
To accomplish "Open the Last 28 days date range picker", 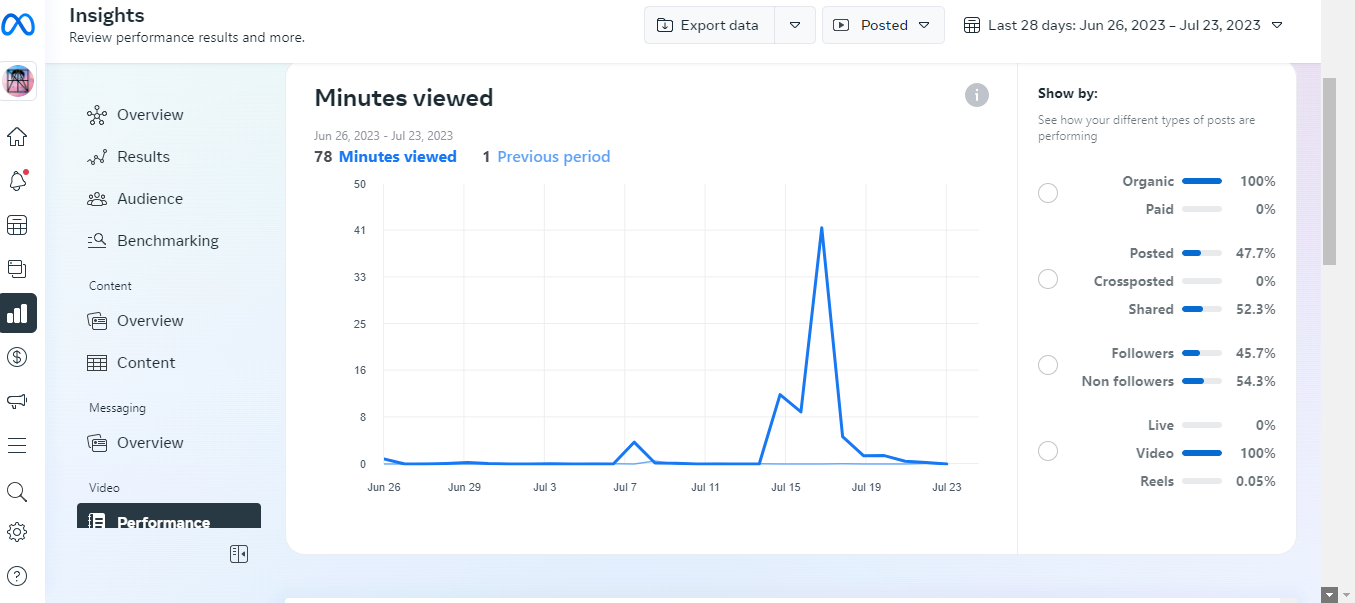I will pyautogui.click(x=1123, y=25).
